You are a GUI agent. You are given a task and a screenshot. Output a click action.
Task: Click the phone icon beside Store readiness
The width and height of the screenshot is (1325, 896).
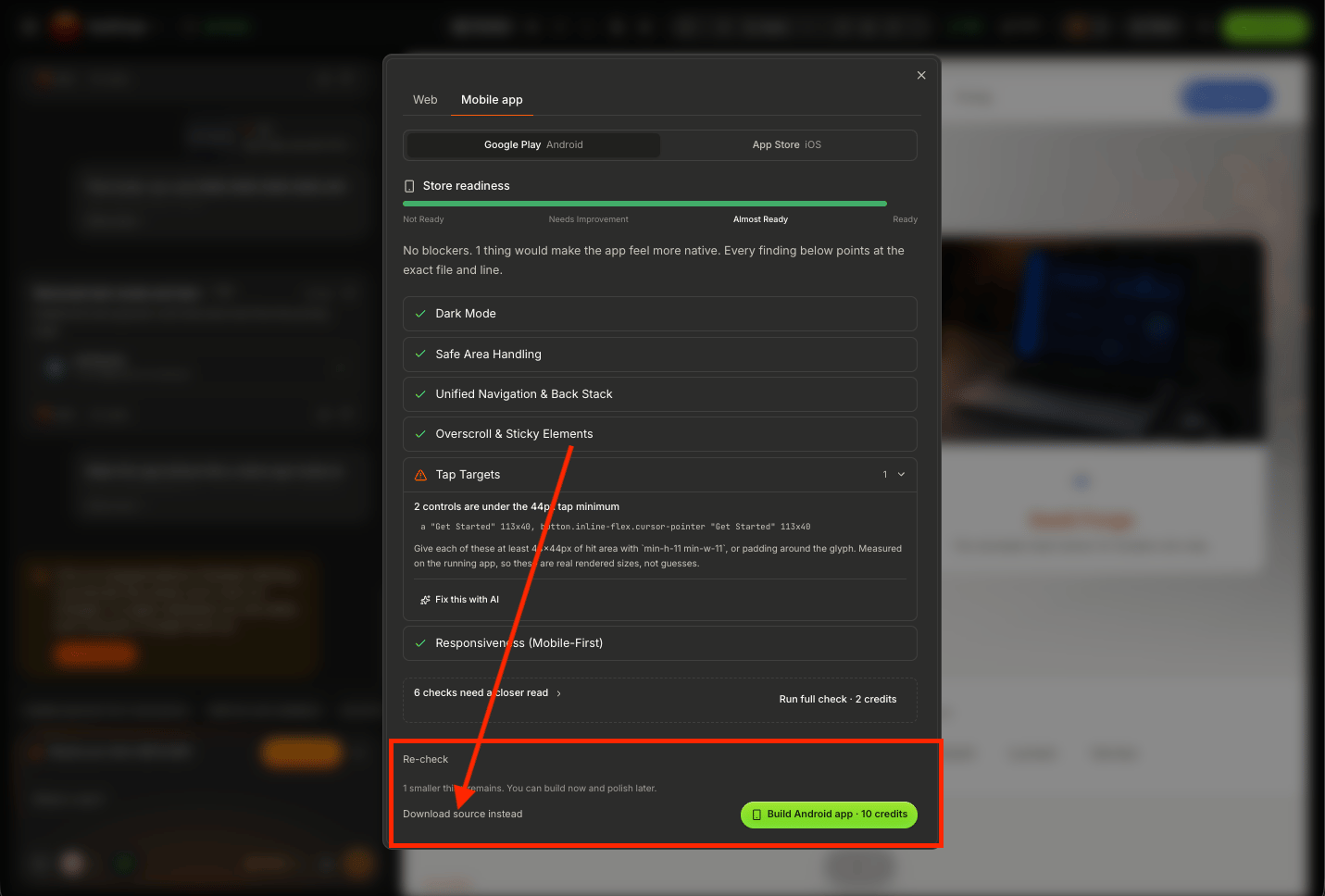pos(409,186)
